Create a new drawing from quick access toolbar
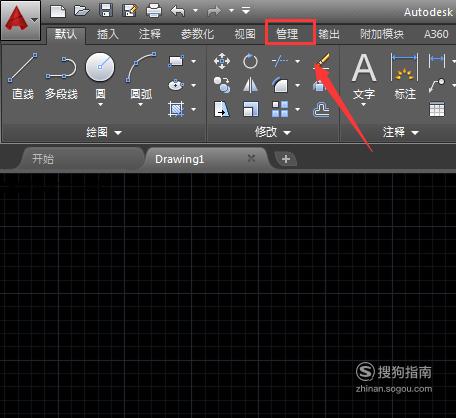456x418 pixels. tap(58, 11)
